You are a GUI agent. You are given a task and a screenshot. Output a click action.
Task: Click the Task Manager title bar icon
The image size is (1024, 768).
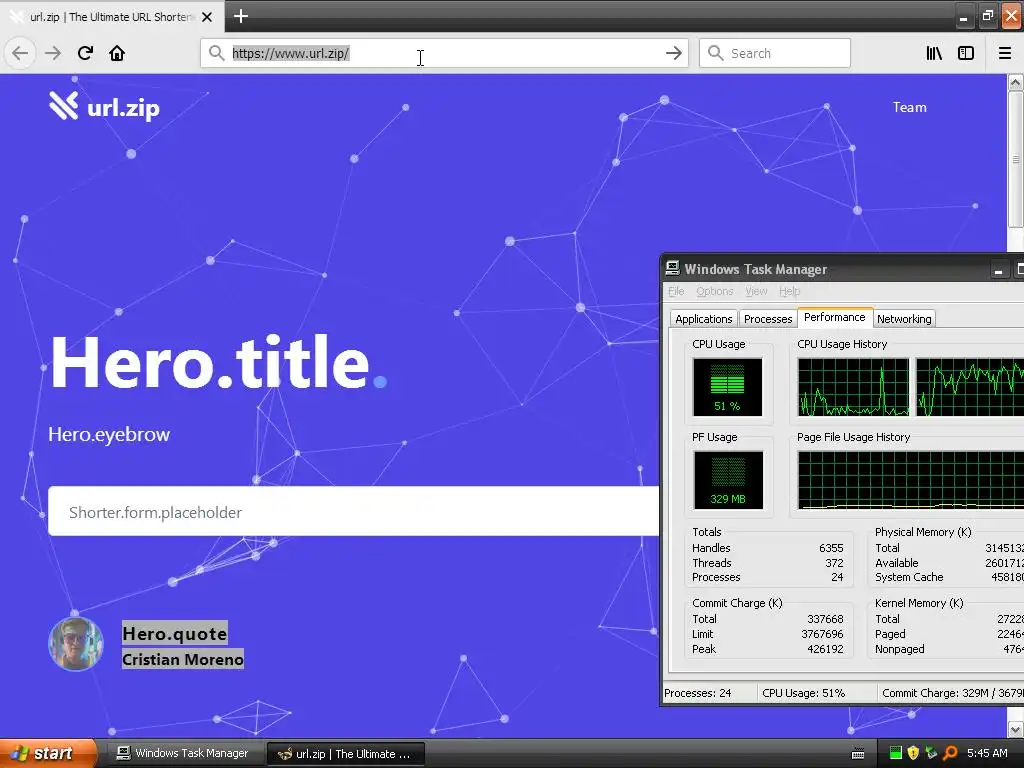(x=672, y=268)
